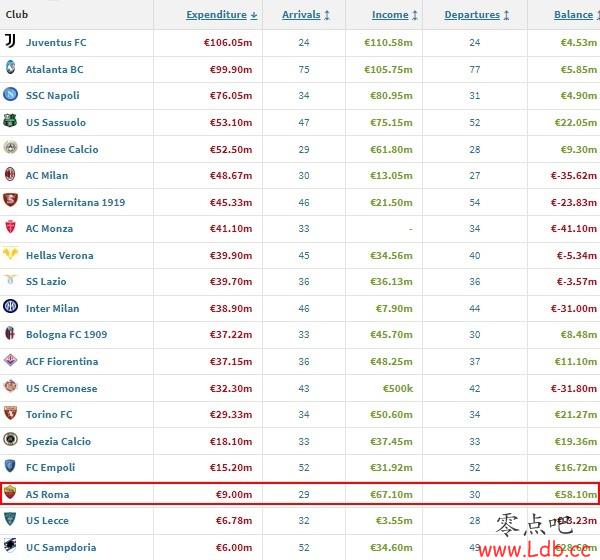The image size is (600, 560).
Task: Open the Hellas Verona club link
Action: click(60, 255)
